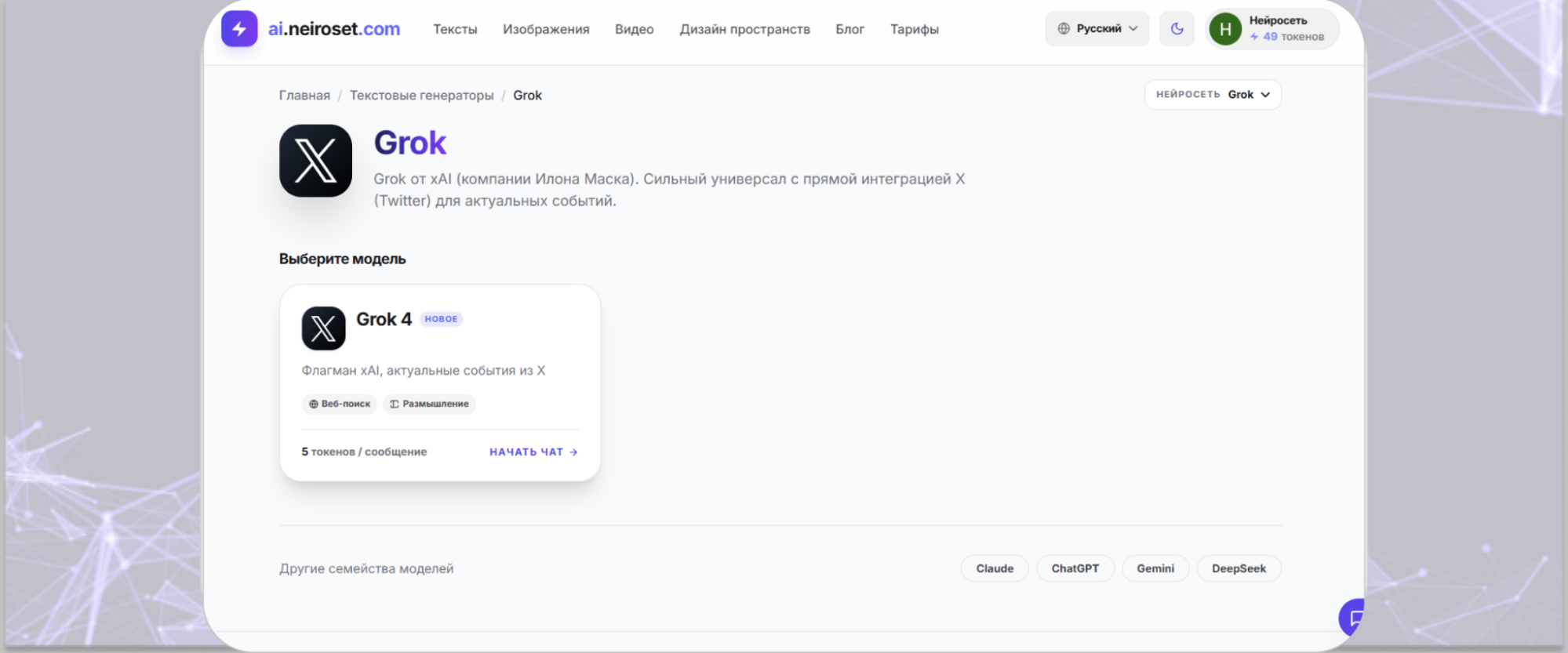This screenshot has height=653, width=1568.
Task: Click the Размышление feature tag
Action: pyautogui.click(x=429, y=404)
